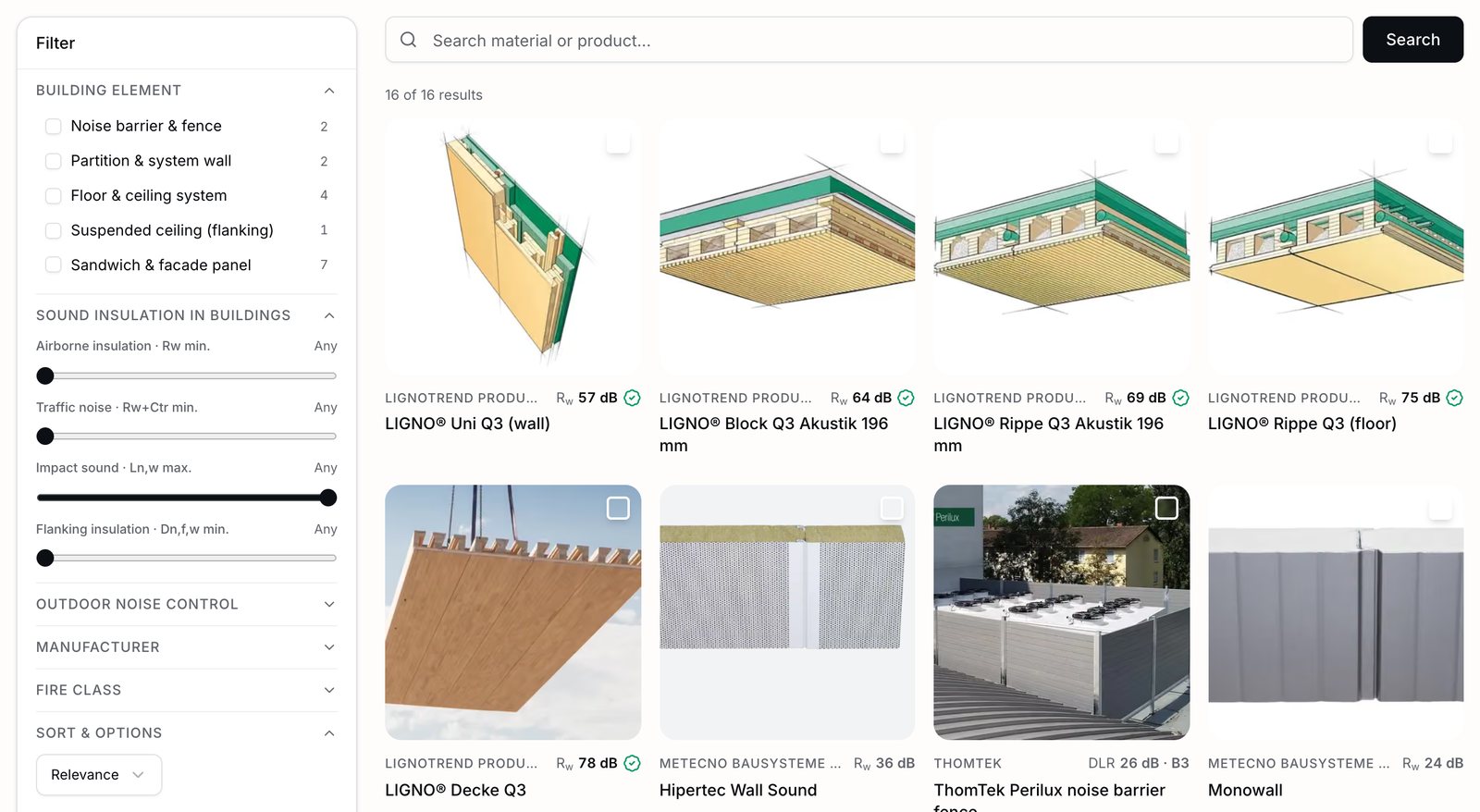Click verified badge on LIGNO Rippe Q3 (floor)

[x=1454, y=398]
